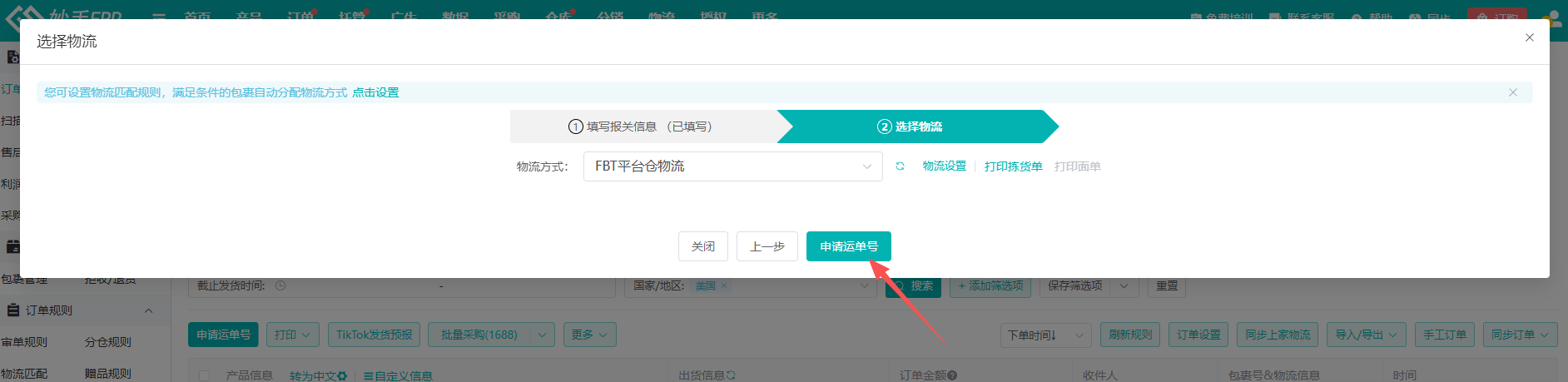Click the 产品信息 column header
Image resolution: width=1568 pixels, height=382 pixels.
click(x=249, y=376)
